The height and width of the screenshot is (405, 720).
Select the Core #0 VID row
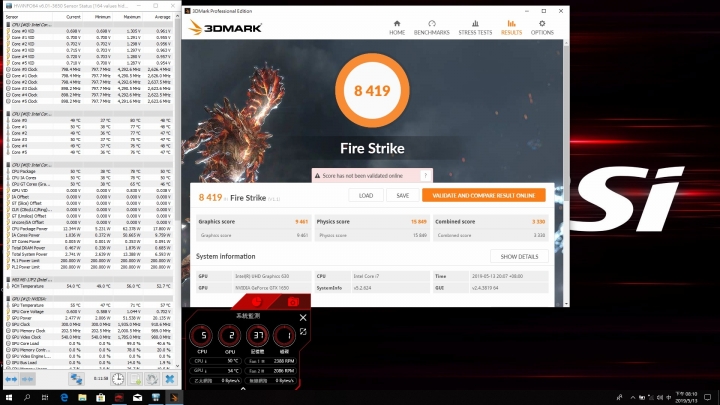[89, 31]
